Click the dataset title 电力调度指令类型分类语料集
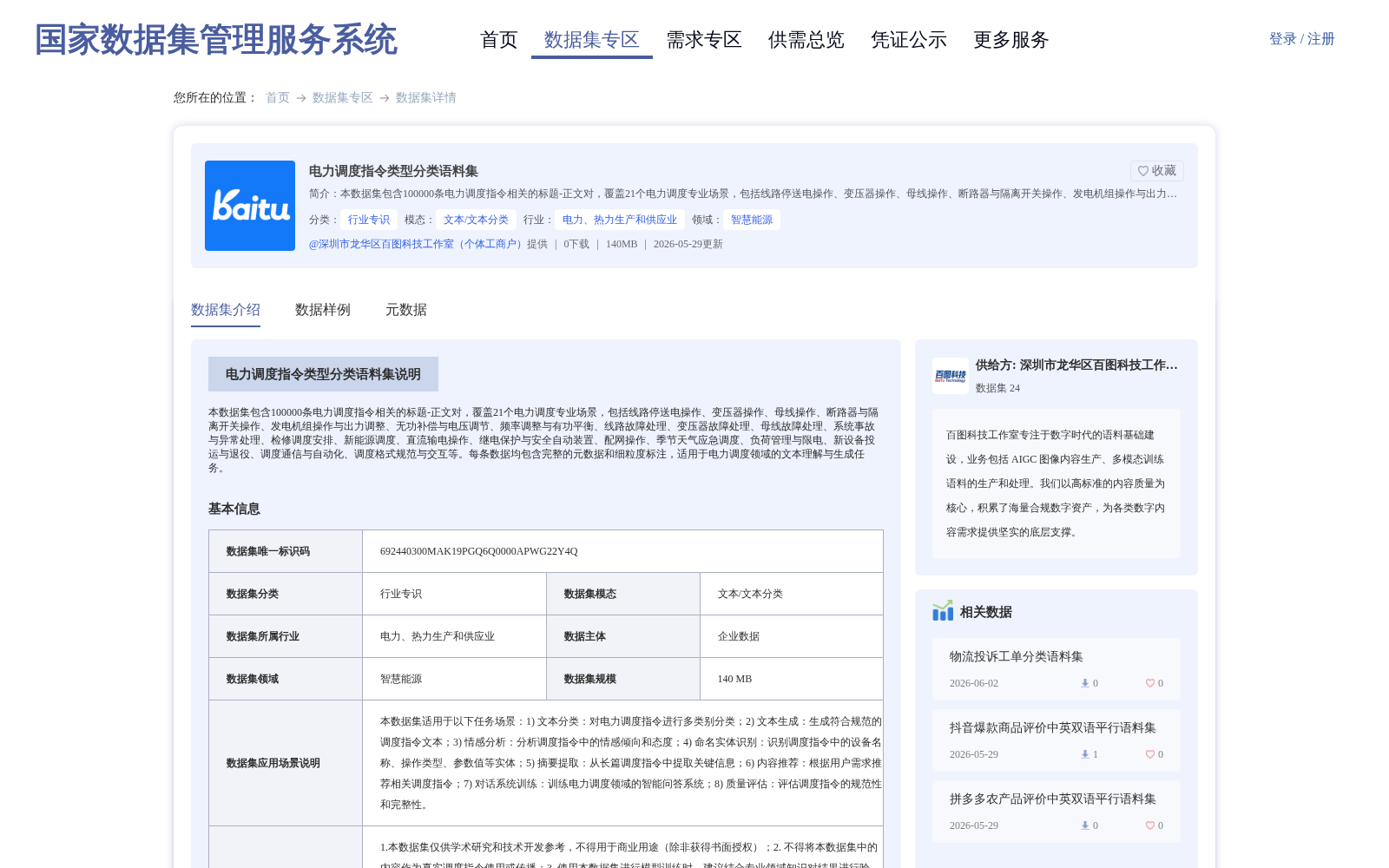This screenshot has width=1389, height=868. 393,171
